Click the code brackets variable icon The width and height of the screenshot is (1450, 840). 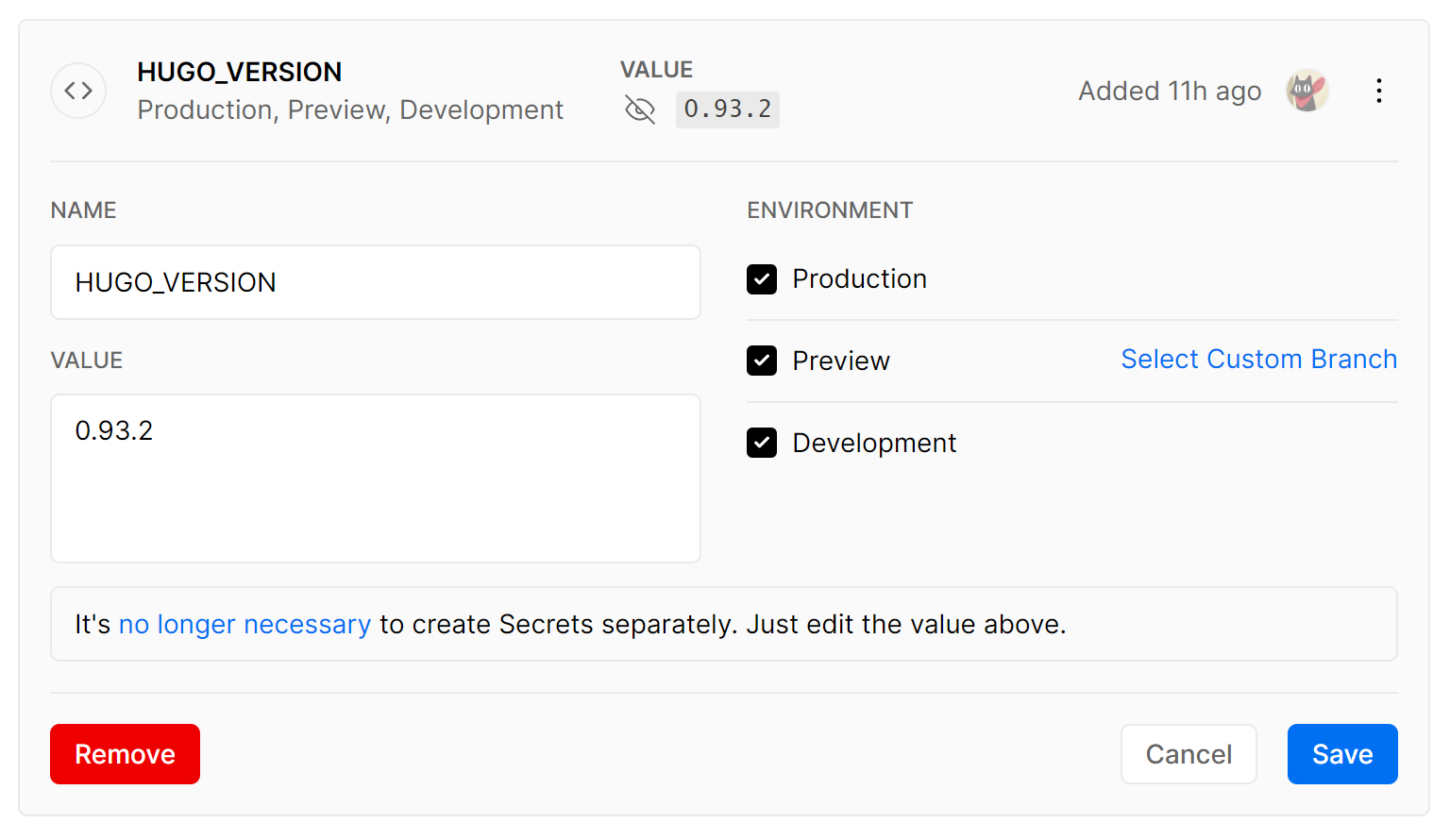coord(78,91)
